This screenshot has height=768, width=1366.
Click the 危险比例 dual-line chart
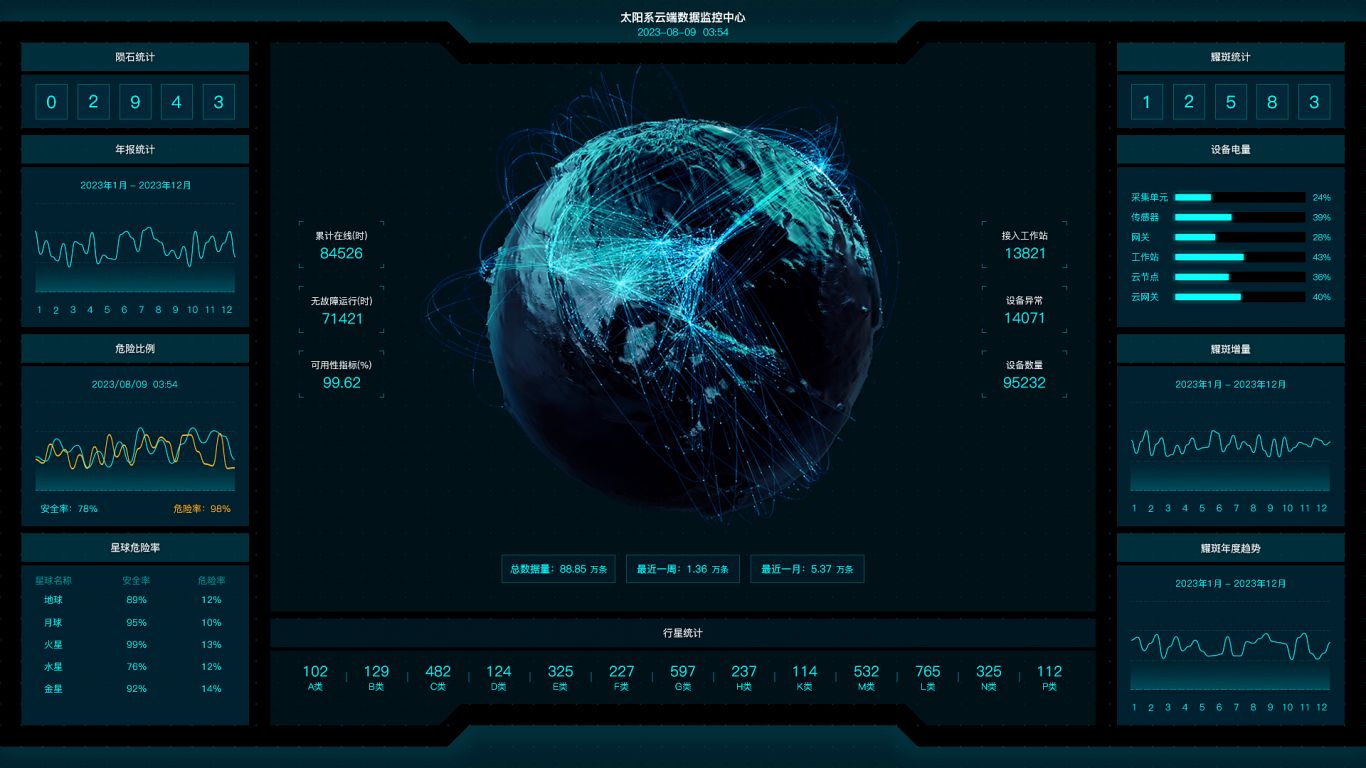tap(135, 448)
